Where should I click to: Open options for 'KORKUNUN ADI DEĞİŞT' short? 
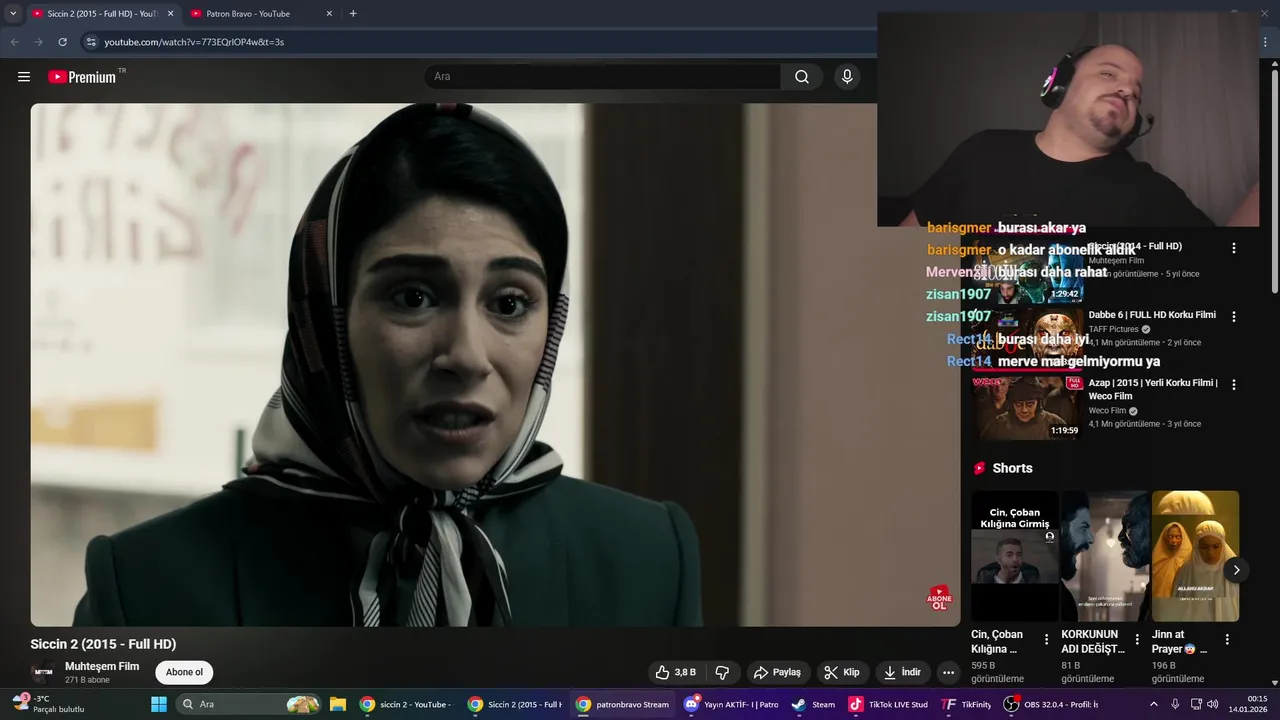coord(1137,640)
